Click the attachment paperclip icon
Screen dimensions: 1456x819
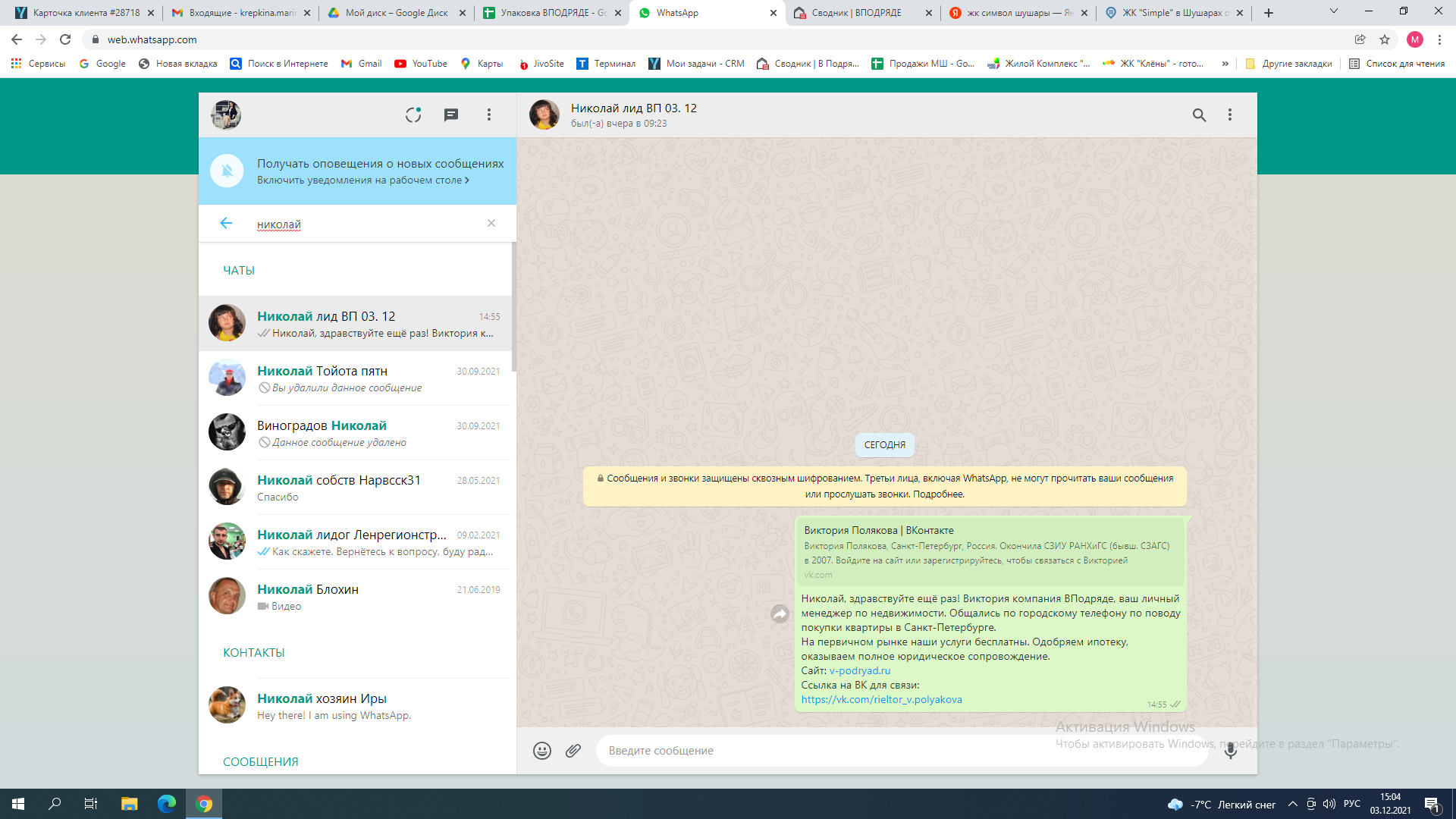tap(573, 751)
